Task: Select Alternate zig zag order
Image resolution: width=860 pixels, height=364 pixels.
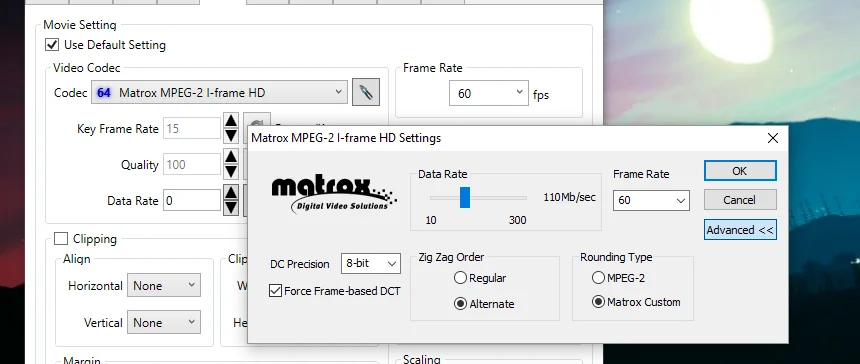Action: click(460, 304)
